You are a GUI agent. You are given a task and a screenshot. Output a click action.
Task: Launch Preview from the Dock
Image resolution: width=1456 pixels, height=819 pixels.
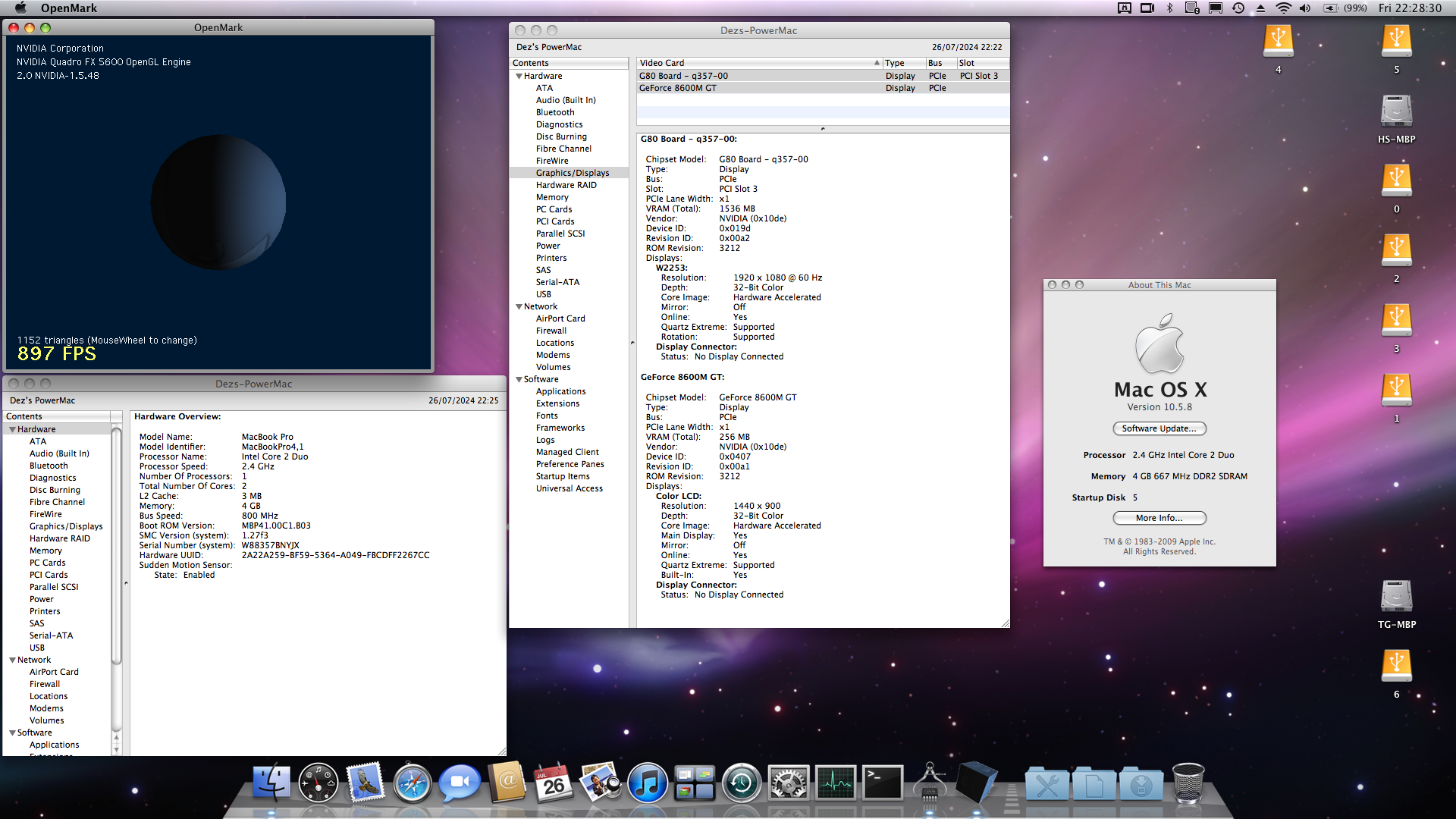pyautogui.click(x=601, y=783)
